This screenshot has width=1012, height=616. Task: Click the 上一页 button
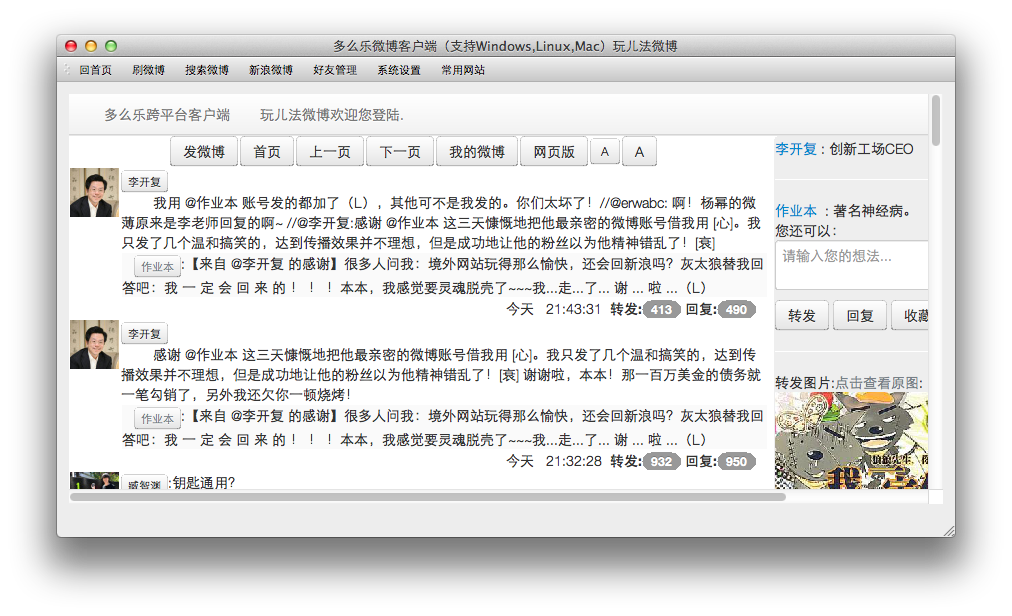(x=330, y=152)
